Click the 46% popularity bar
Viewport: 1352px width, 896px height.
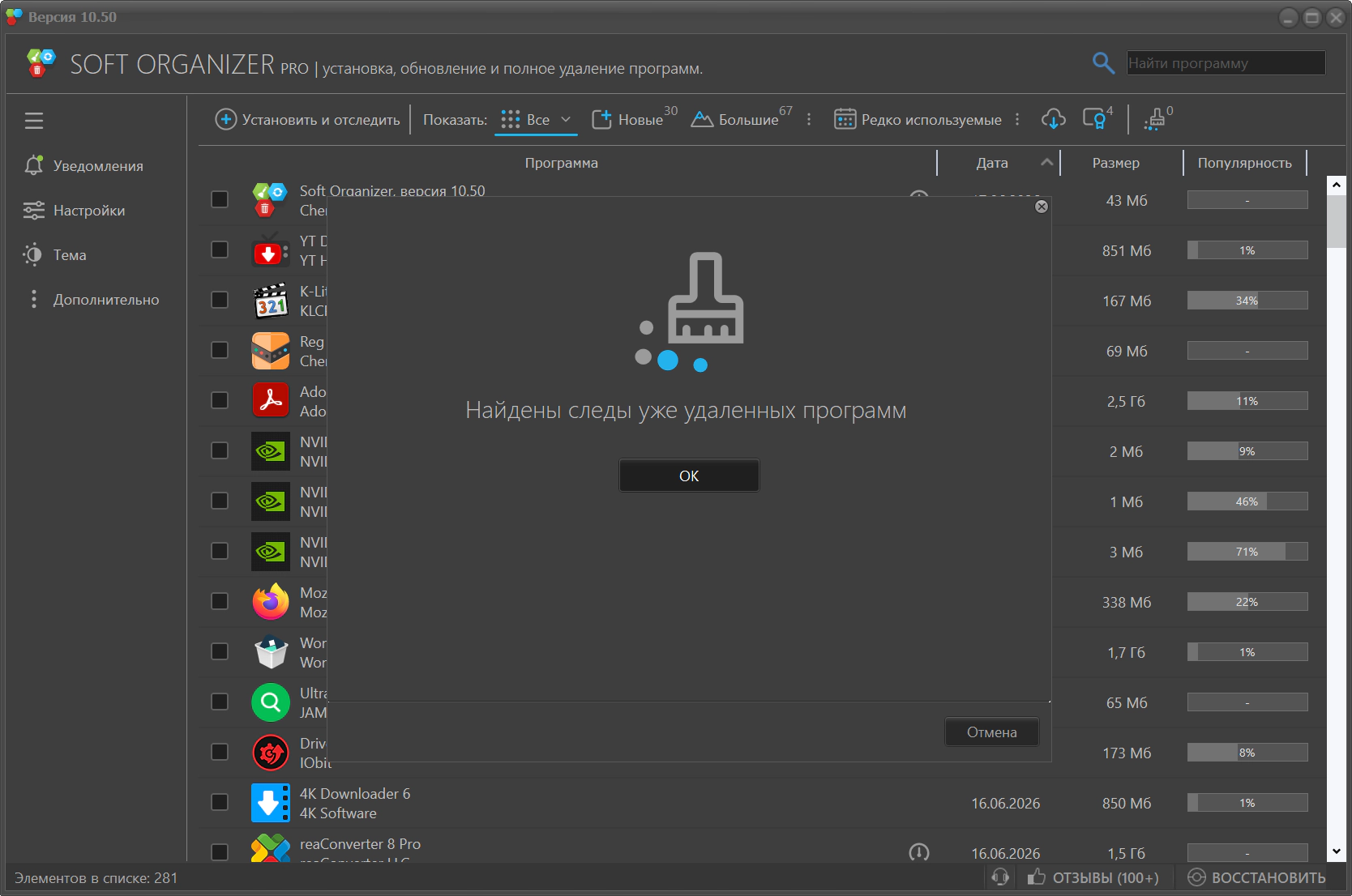1247,501
